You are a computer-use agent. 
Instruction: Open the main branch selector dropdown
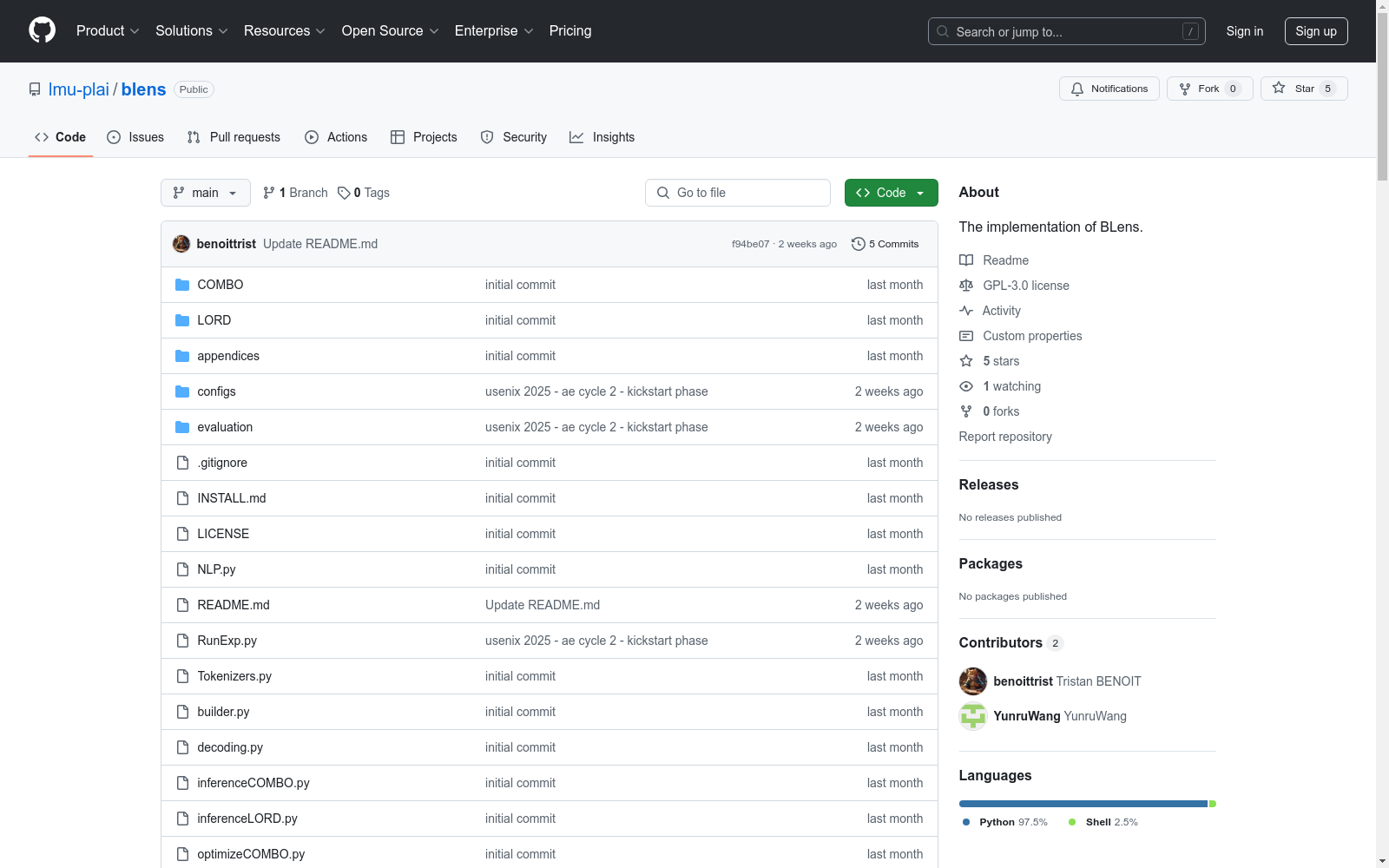206,193
